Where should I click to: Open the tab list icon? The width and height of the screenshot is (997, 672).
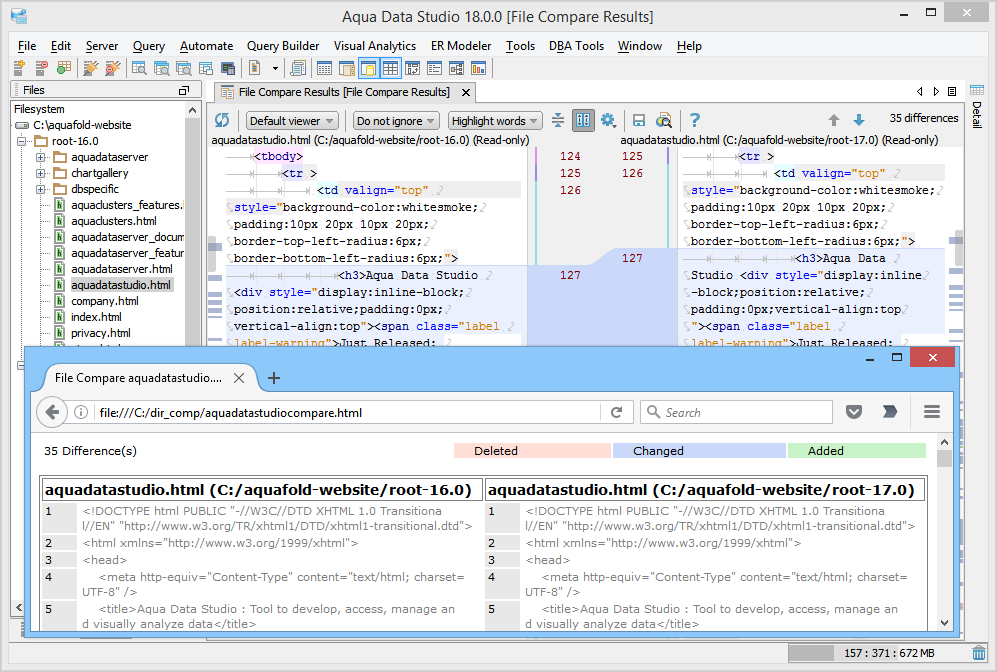coord(952,92)
